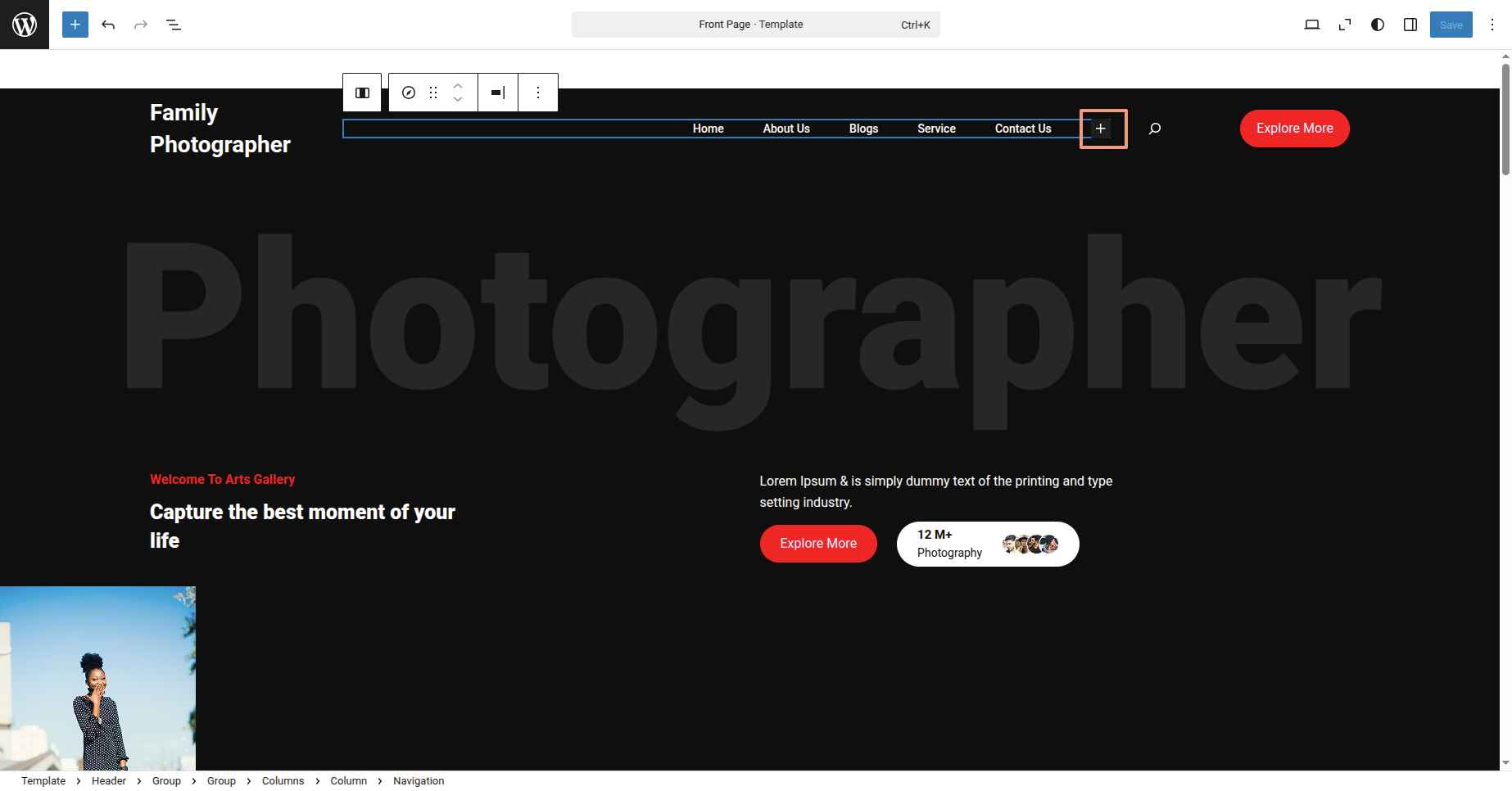
Task: Toggle the block inserter plus button
Action: pos(75,25)
